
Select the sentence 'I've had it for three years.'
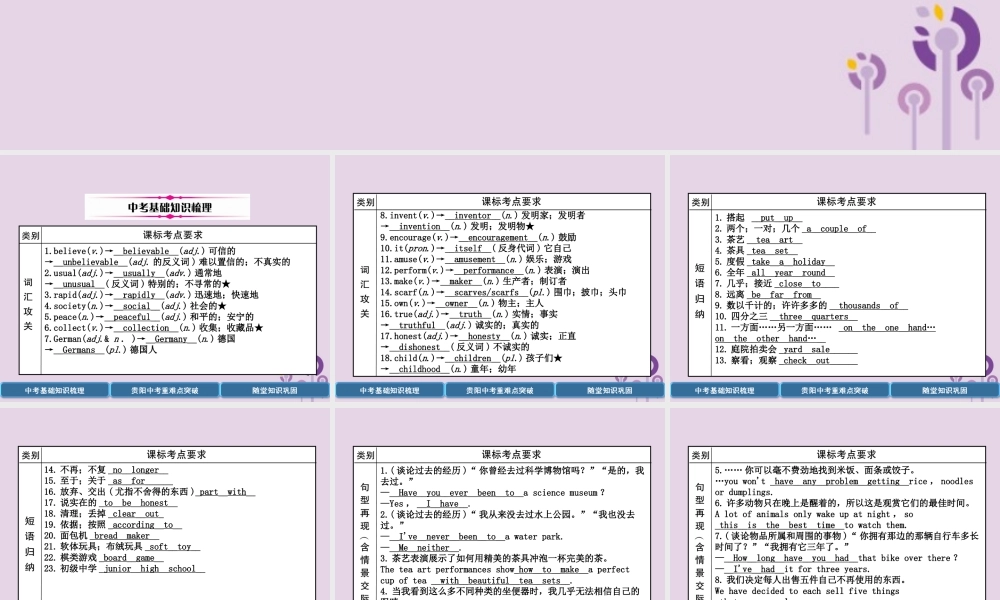pos(792,569)
